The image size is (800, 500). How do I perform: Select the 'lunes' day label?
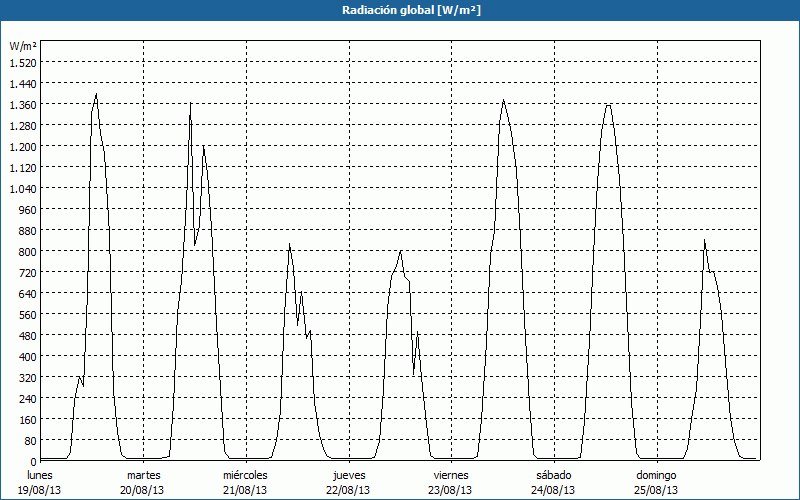[40, 475]
